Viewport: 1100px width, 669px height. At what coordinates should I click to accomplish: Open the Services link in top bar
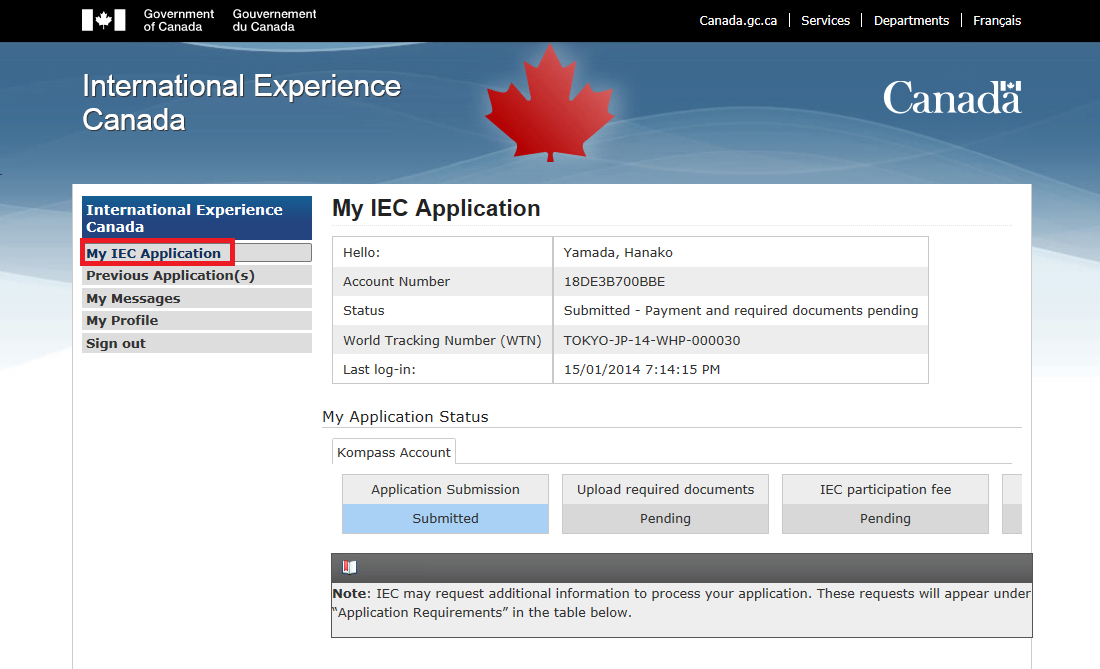pyautogui.click(x=825, y=20)
